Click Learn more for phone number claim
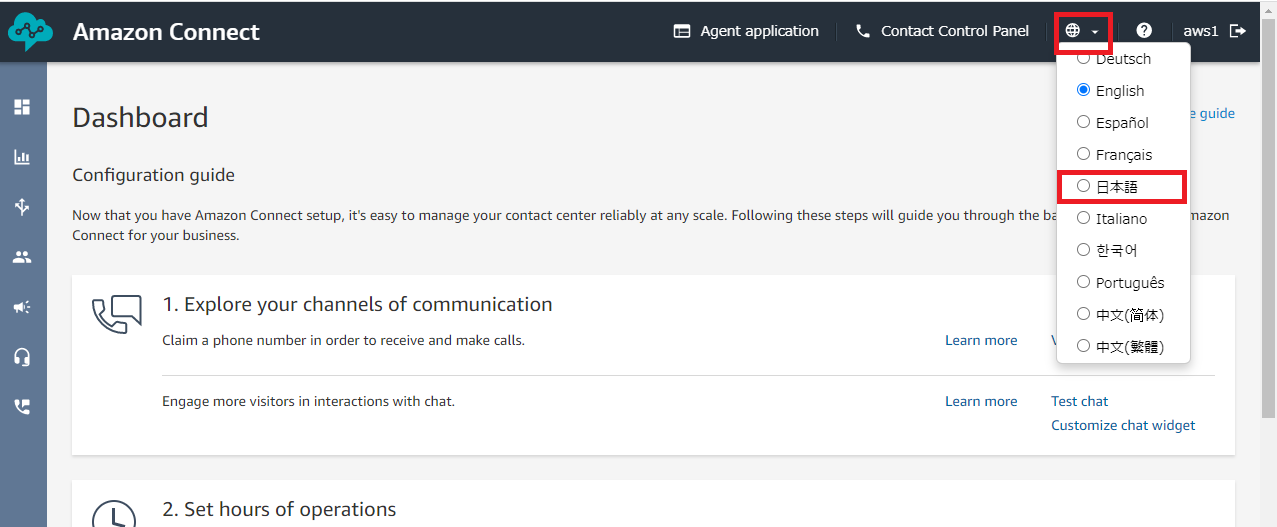Screen dimensions: 1277x527 click(981, 340)
